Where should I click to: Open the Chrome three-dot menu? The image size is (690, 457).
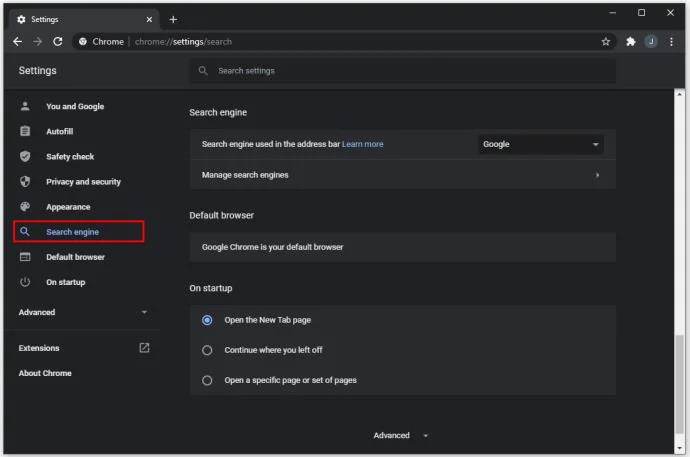[x=671, y=41]
